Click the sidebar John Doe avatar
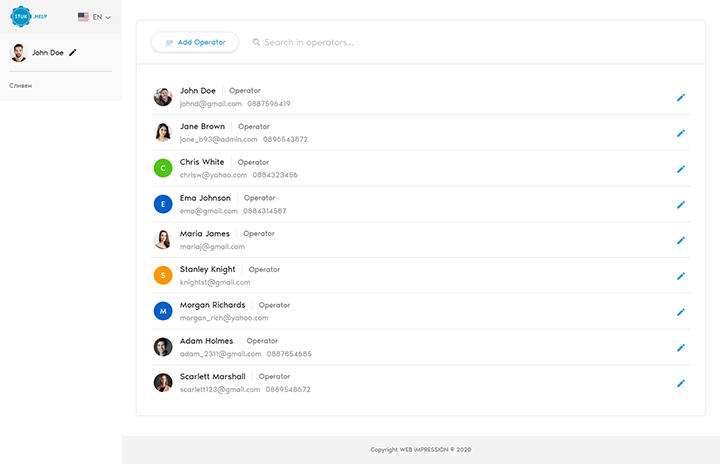Viewport: 720px width, 464px height. tap(19, 52)
